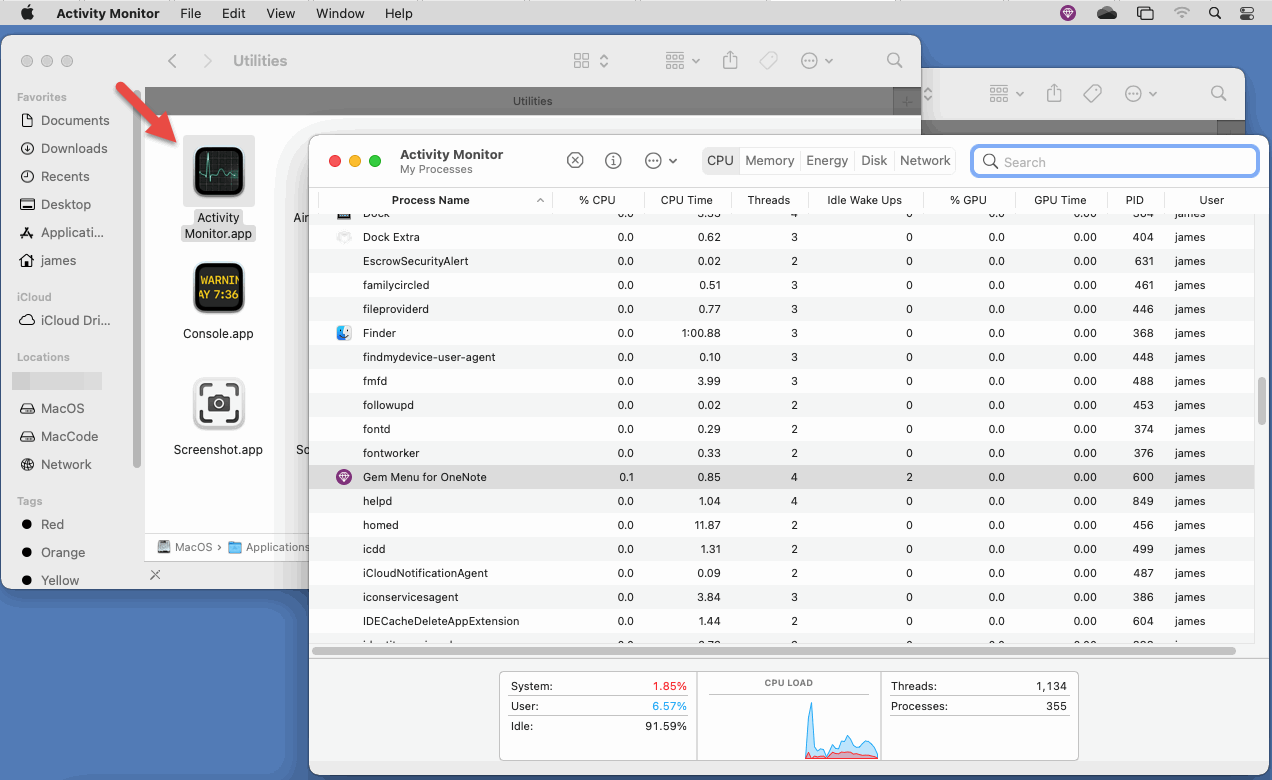Click Activity Monitor's ellipsis options icon

pos(655,160)
